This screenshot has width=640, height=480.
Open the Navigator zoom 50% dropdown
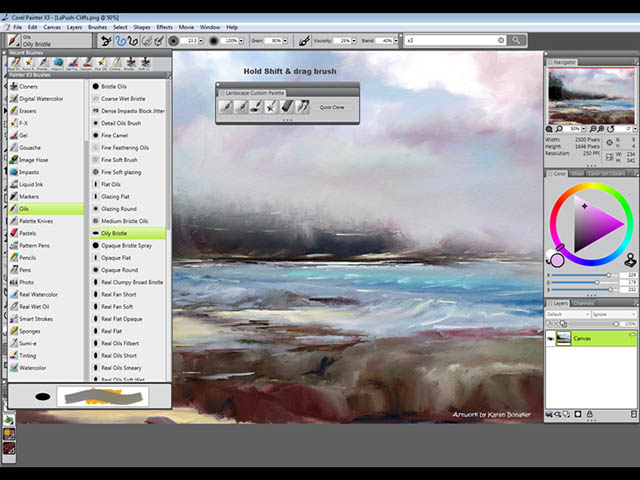tap(584, 129)
